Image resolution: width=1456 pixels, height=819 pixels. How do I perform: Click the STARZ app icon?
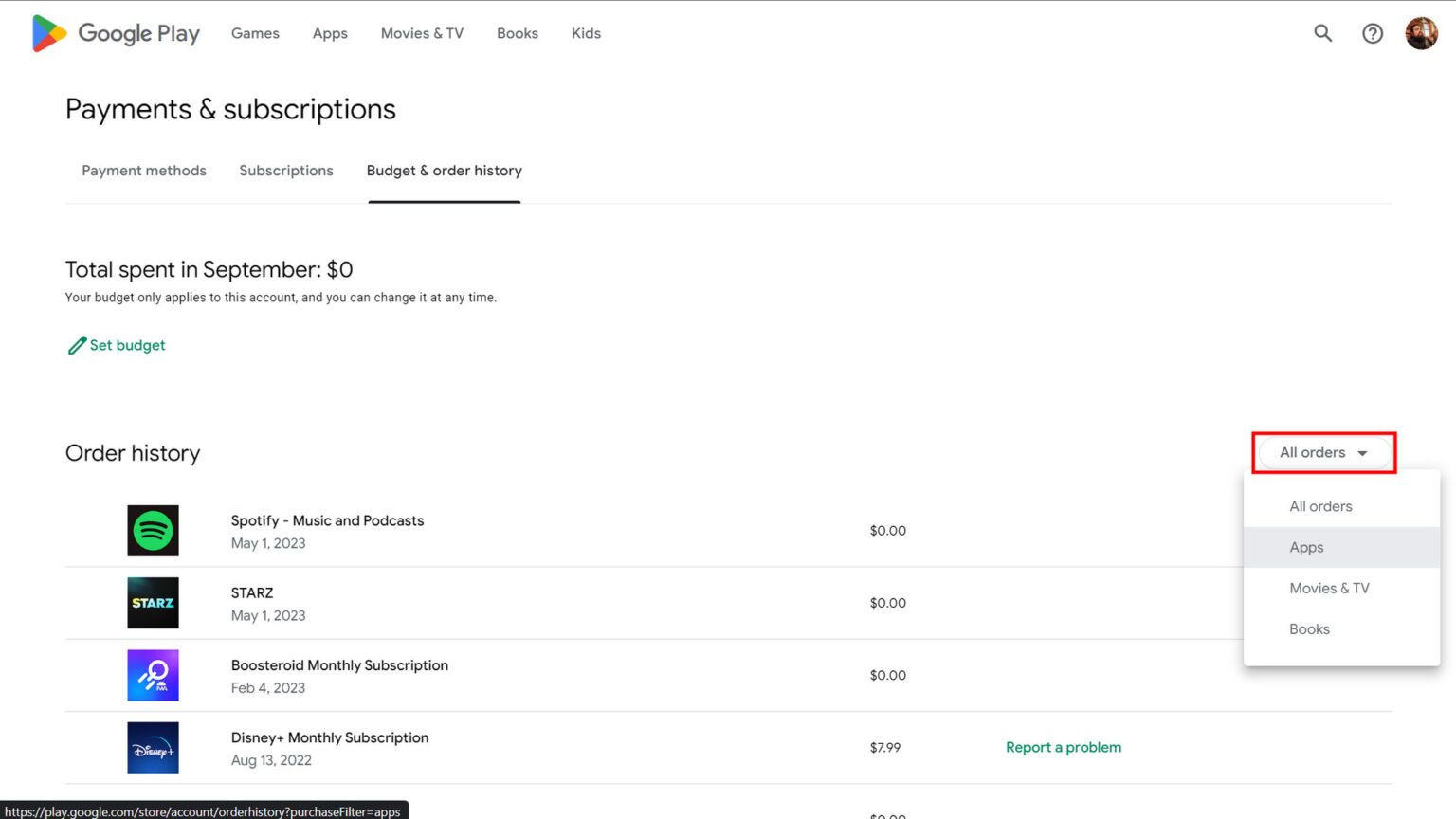pos(153,603)
